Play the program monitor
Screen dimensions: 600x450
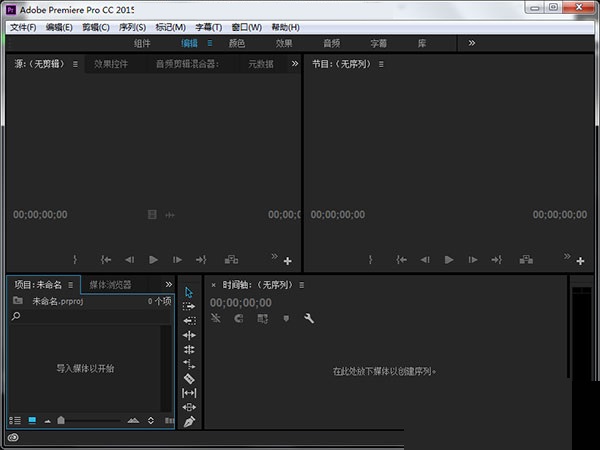click(x=449, y=260)
